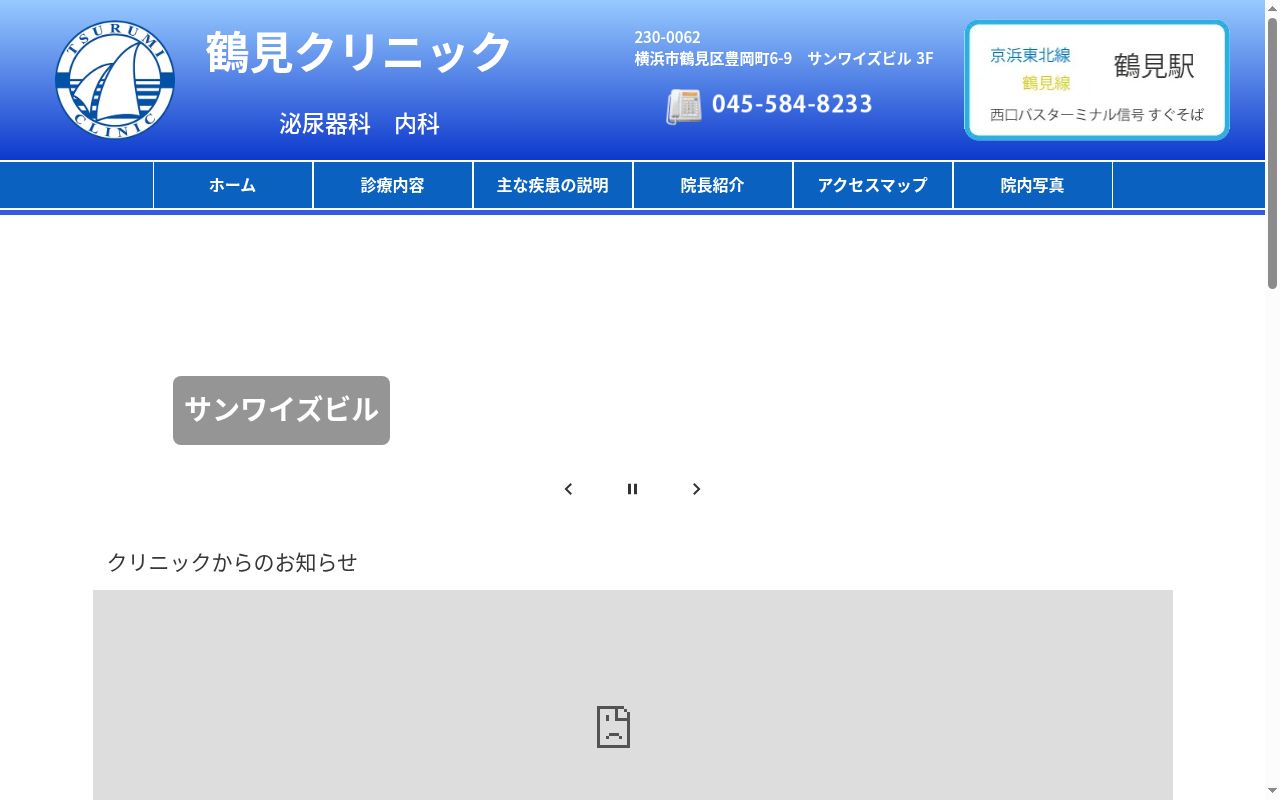1280x800 pixels.
Task: Open the 院長紹介 menu item
Action: coord(713,185)
